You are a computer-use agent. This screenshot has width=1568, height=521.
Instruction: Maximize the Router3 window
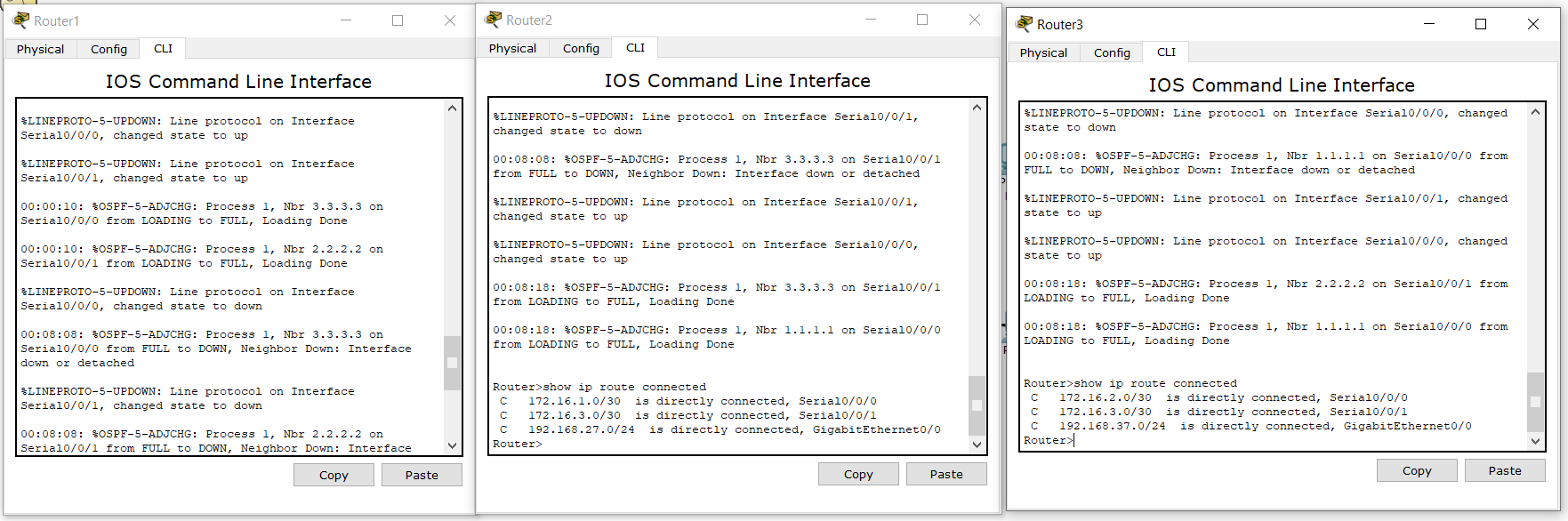(1481, 24)
